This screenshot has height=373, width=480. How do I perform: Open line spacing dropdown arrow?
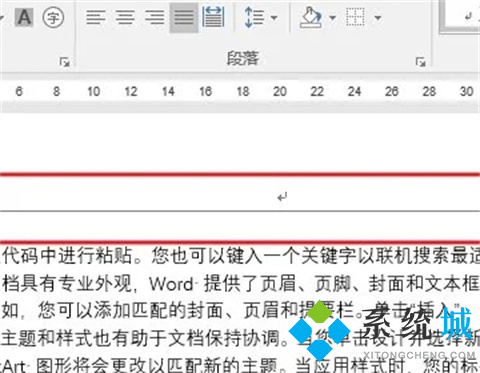tap(274, 18)
